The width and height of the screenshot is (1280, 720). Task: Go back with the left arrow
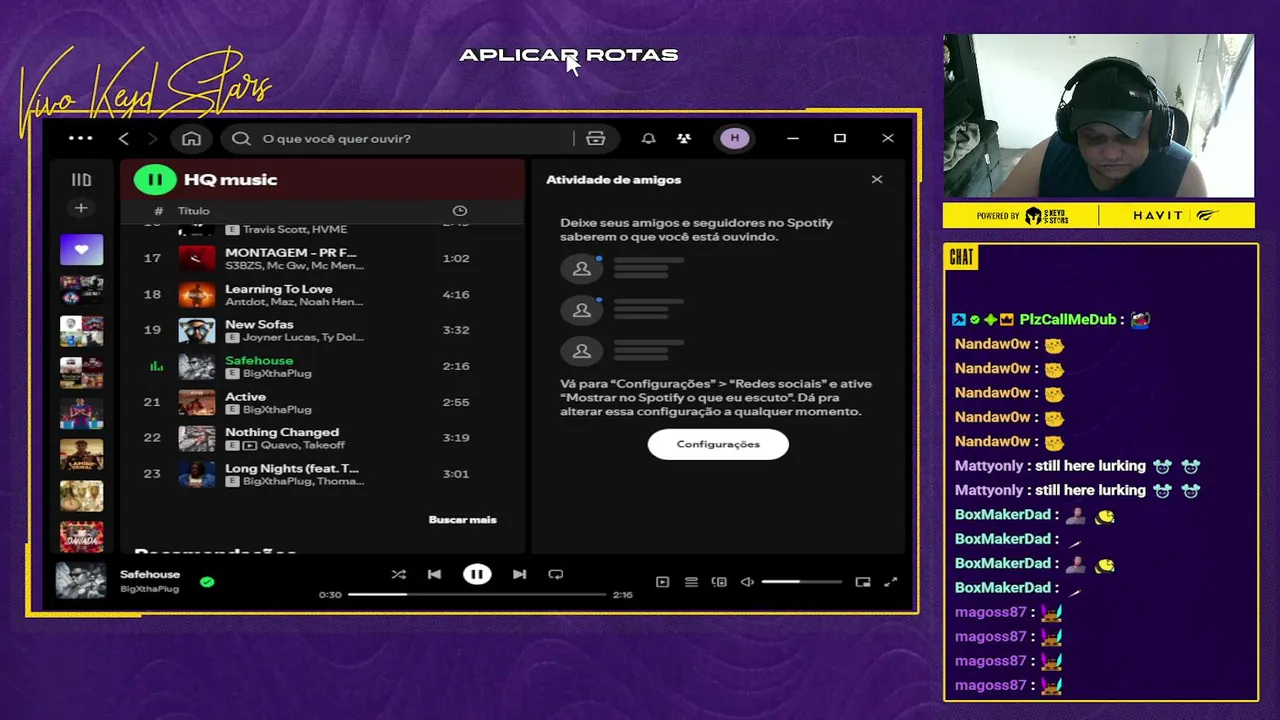[x=124, y=138]
